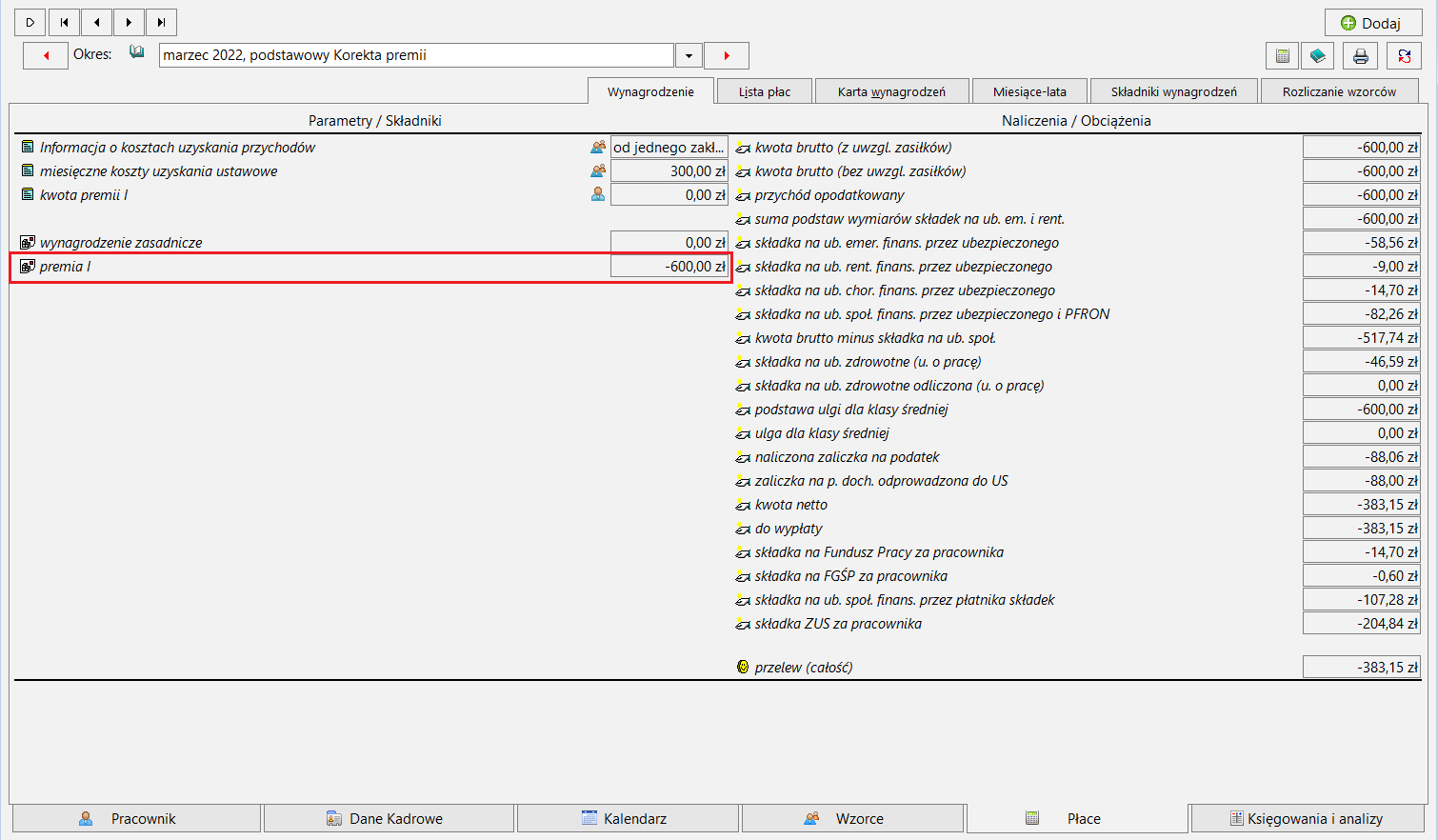Refresh data with the blue-red arrows icon

click(1405, 56)
